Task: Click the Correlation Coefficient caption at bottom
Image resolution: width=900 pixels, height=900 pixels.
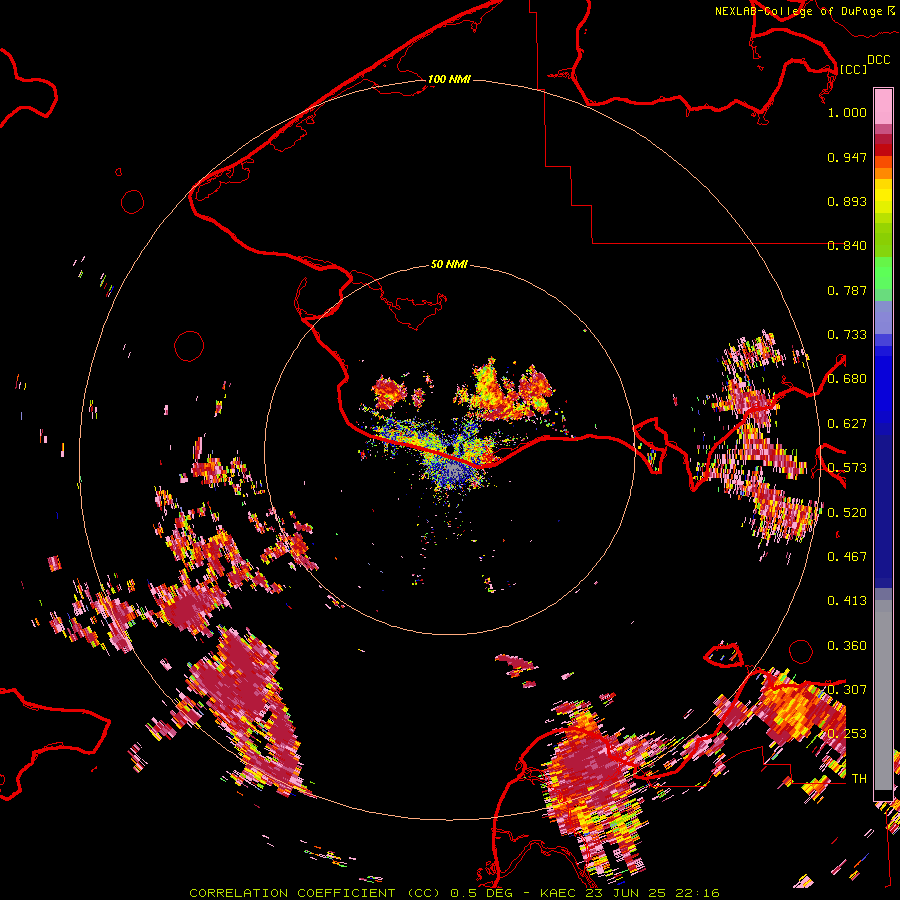Action: coord(454,893)
